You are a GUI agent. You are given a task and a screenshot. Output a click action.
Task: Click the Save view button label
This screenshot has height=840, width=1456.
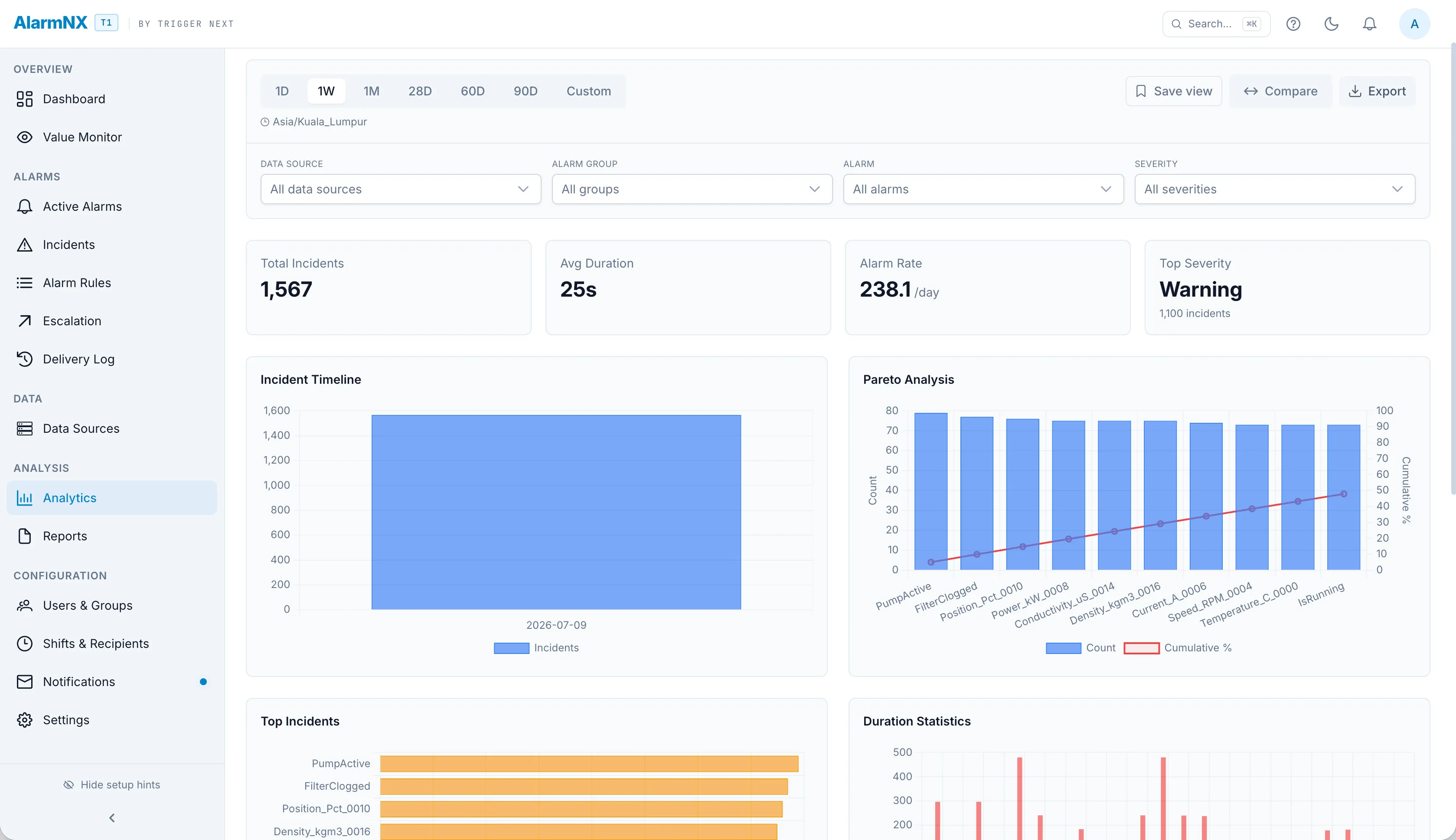(1183, 91)
